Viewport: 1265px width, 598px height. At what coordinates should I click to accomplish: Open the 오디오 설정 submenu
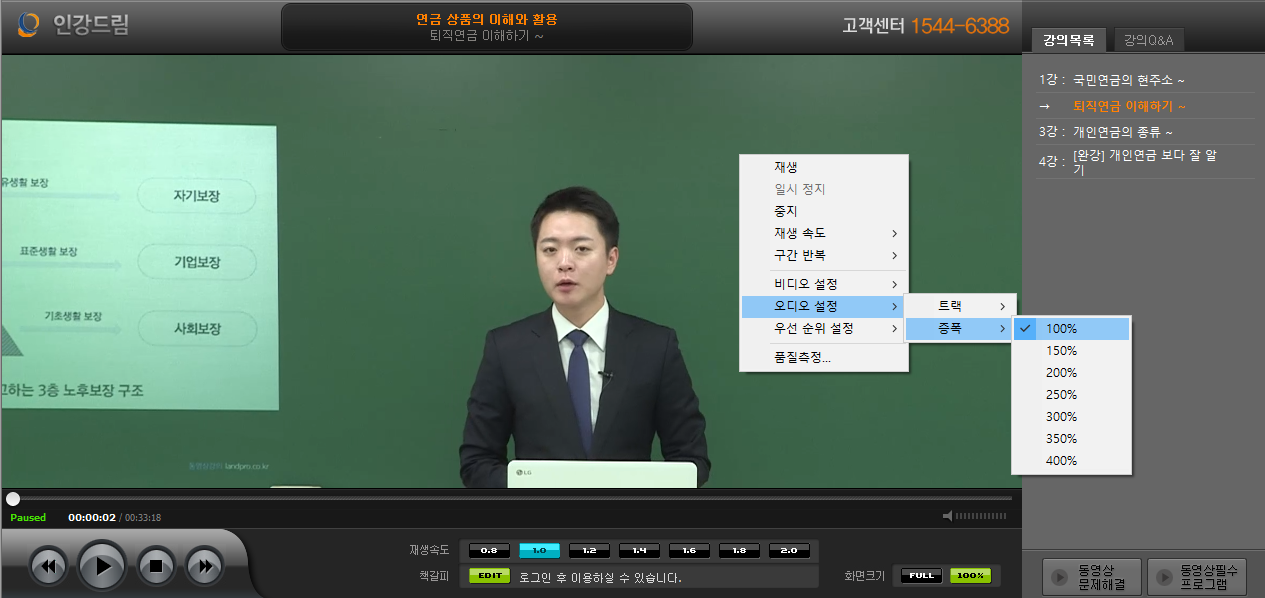tap(824, 306)
